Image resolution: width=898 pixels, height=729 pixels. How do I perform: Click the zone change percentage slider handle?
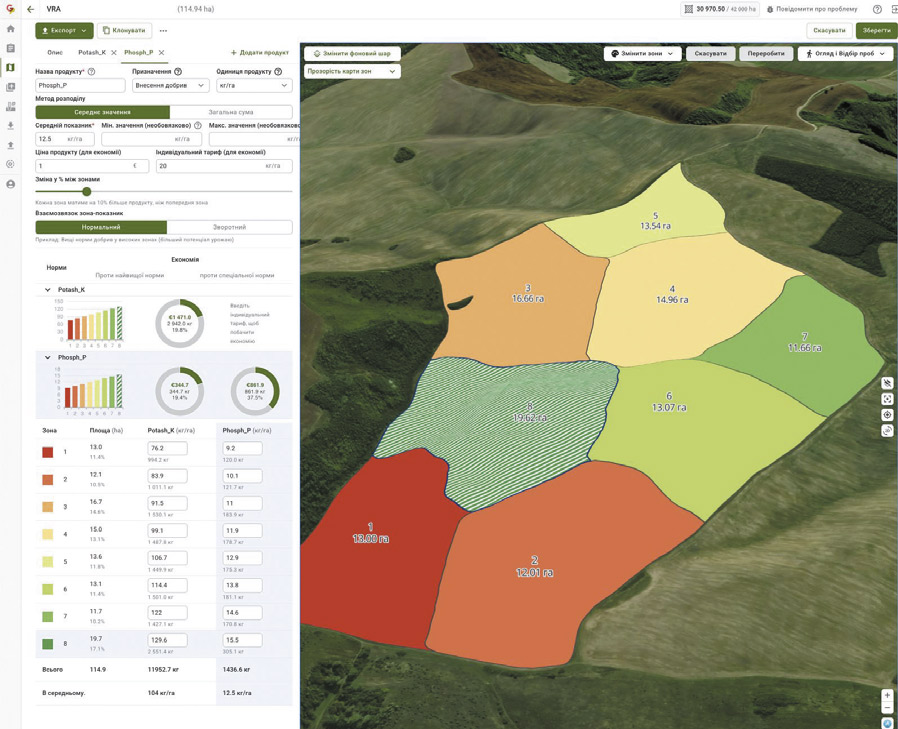pyautogui.click(x=87, y=191)
